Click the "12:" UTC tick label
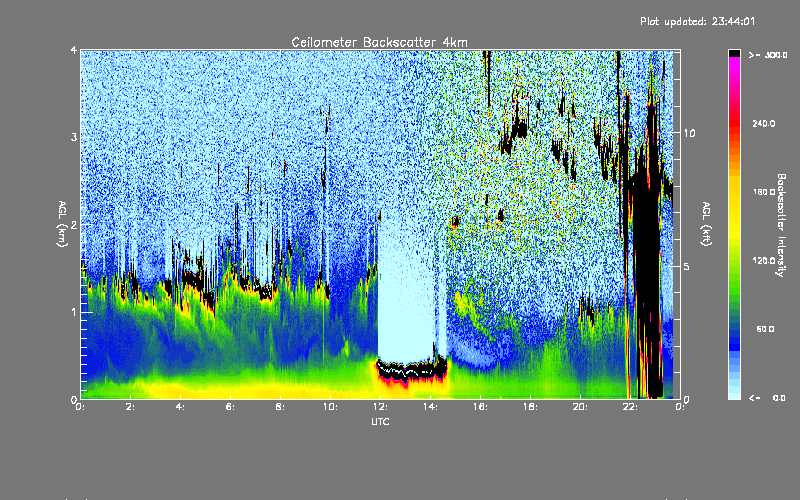800x500 pixels. pyautogui.click(x=380, y=407)
